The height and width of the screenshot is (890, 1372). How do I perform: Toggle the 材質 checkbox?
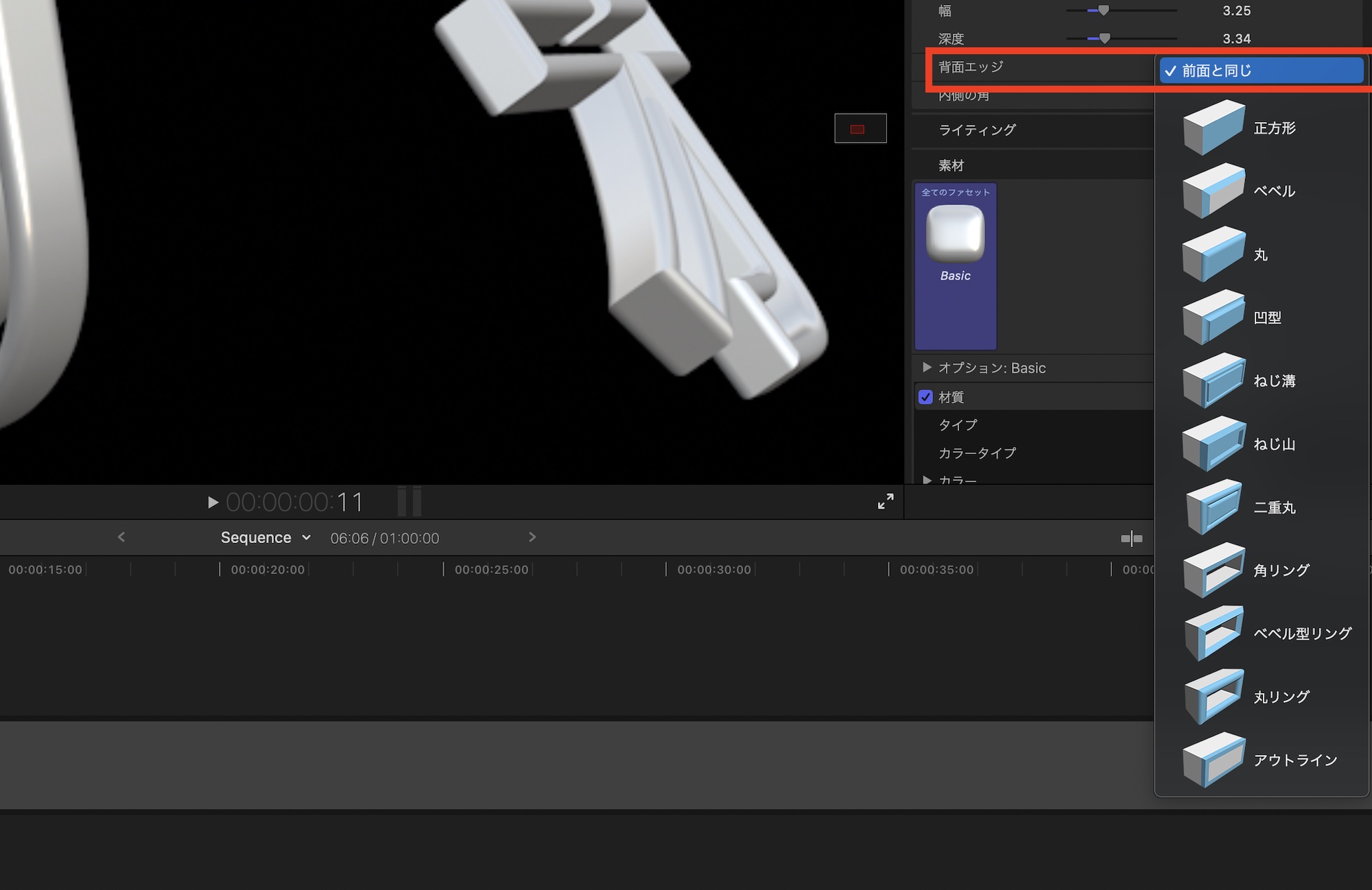pyautogui.click(x=925, y=397)
